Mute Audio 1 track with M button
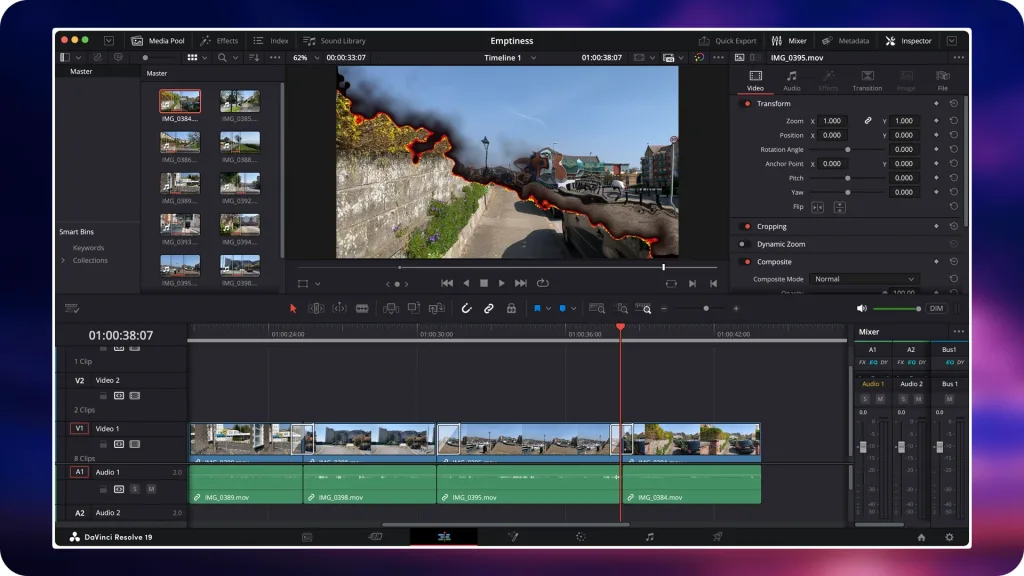Viewport: 1024px width, 576px height. (x=151, y=489)
